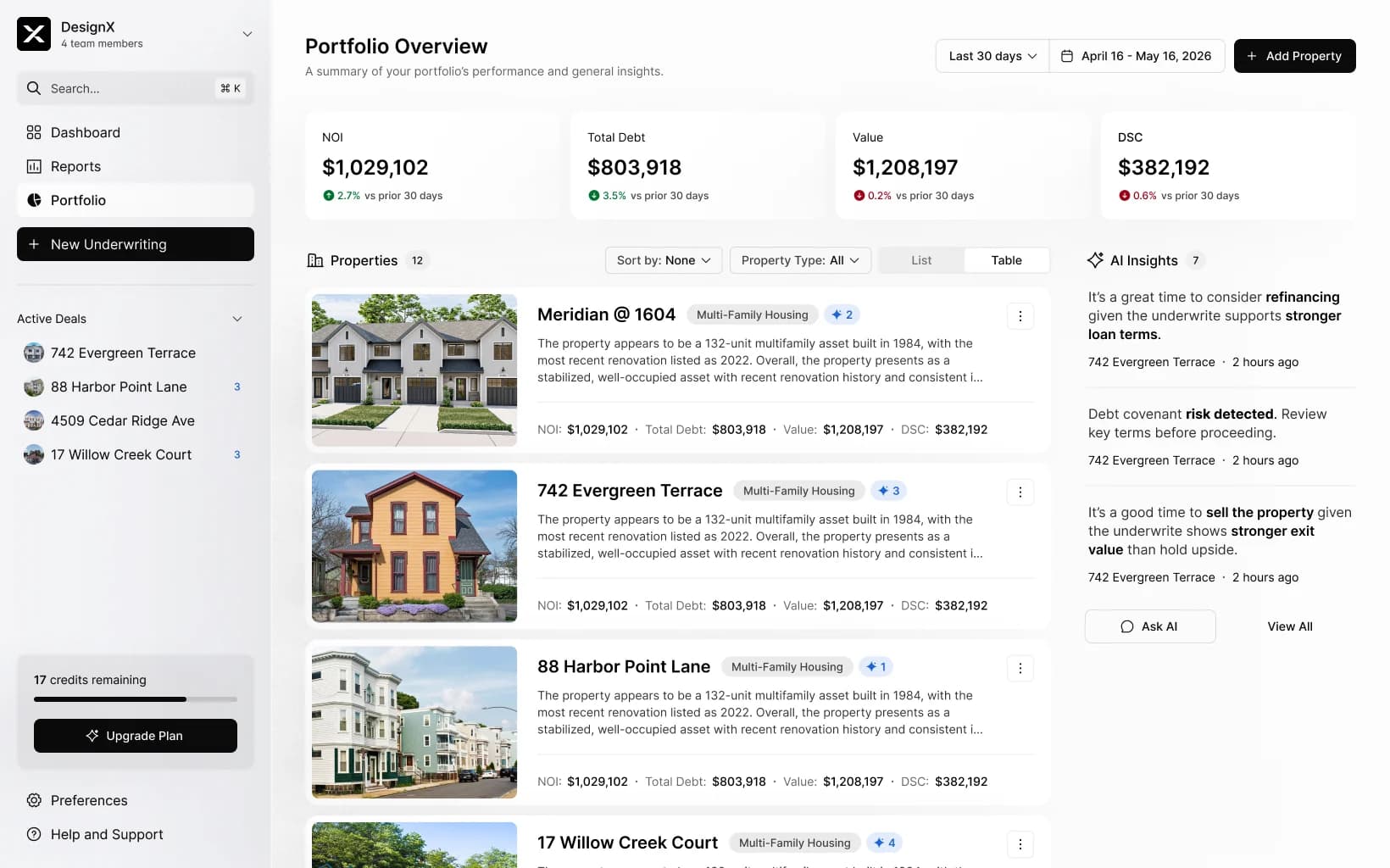
Task: Collapse the Active Deals section
Action: click(237, 319)
